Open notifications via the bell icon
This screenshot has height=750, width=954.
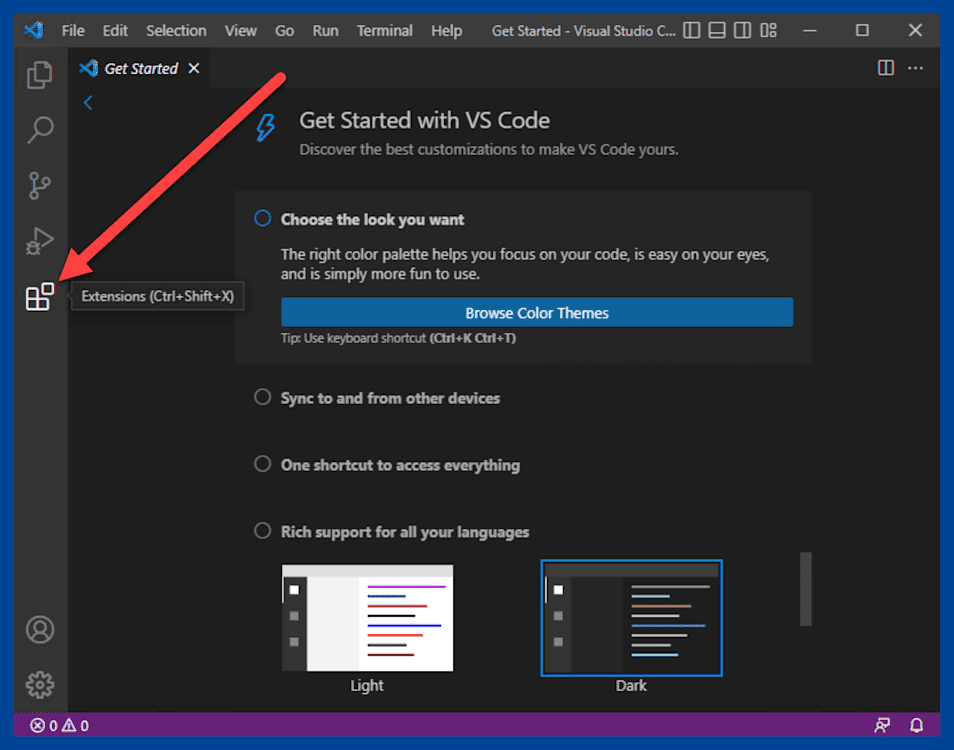point(916,725)
